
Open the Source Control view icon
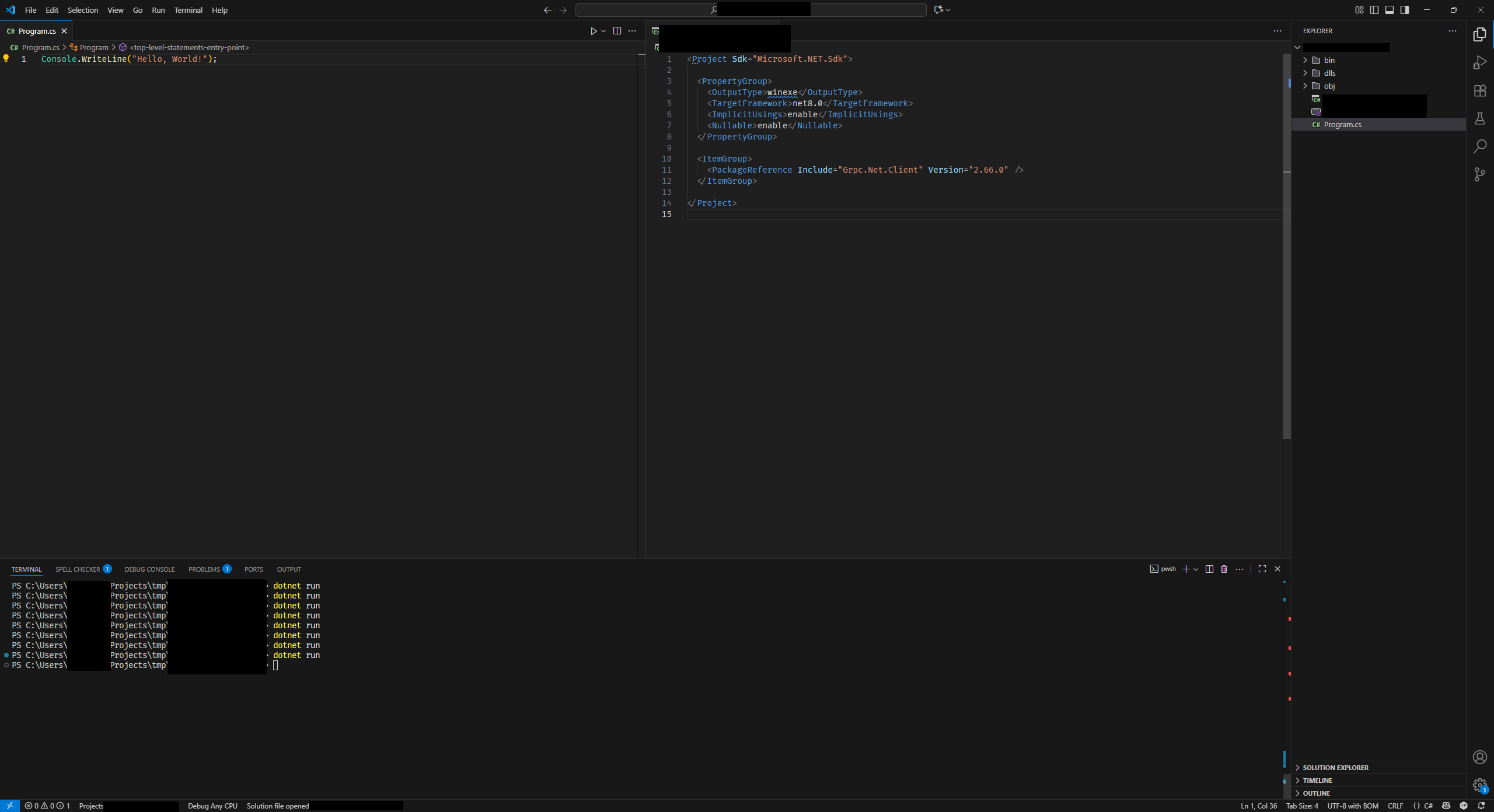tap(1479, 174)
